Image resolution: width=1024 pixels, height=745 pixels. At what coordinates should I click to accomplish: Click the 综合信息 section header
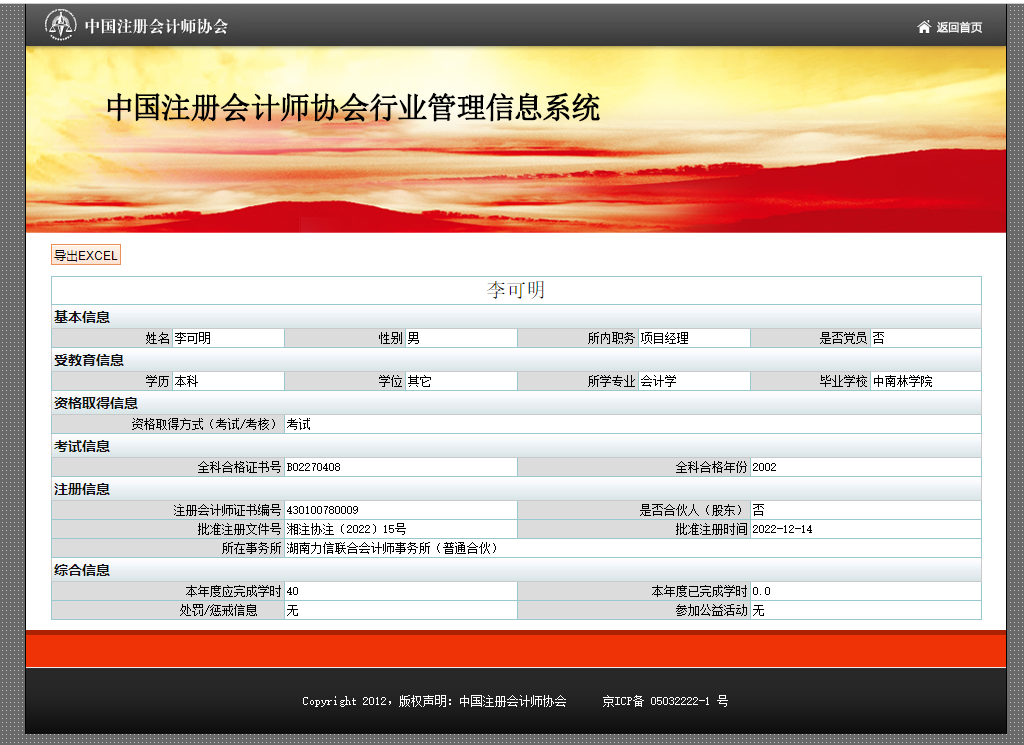click(x=82, y=571)
